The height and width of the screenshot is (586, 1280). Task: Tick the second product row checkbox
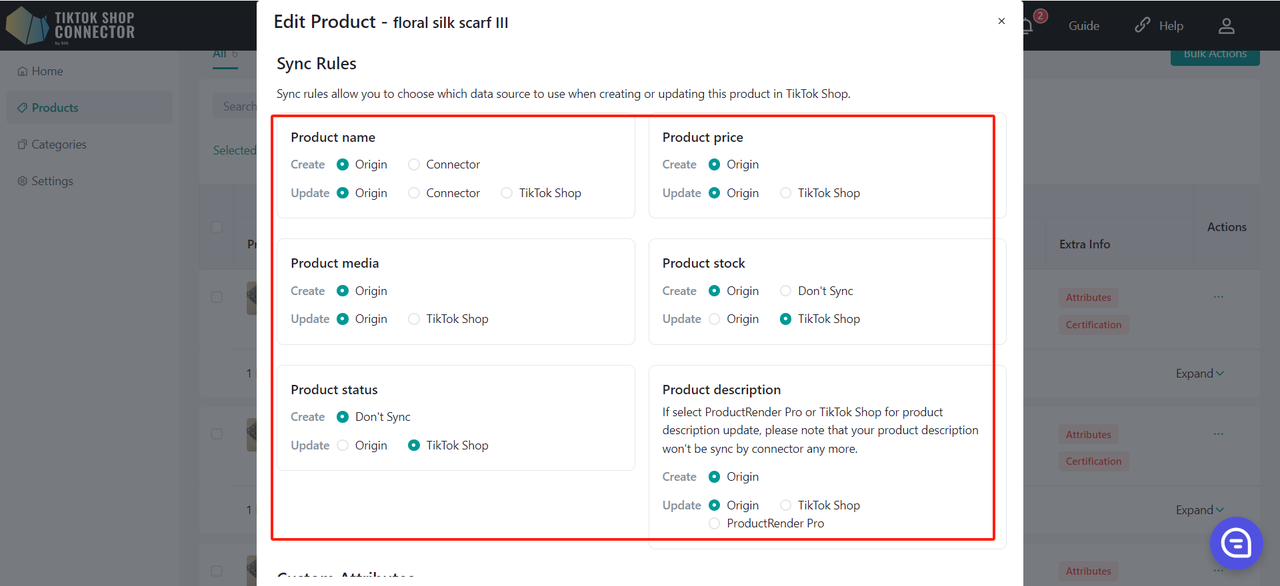217,434
